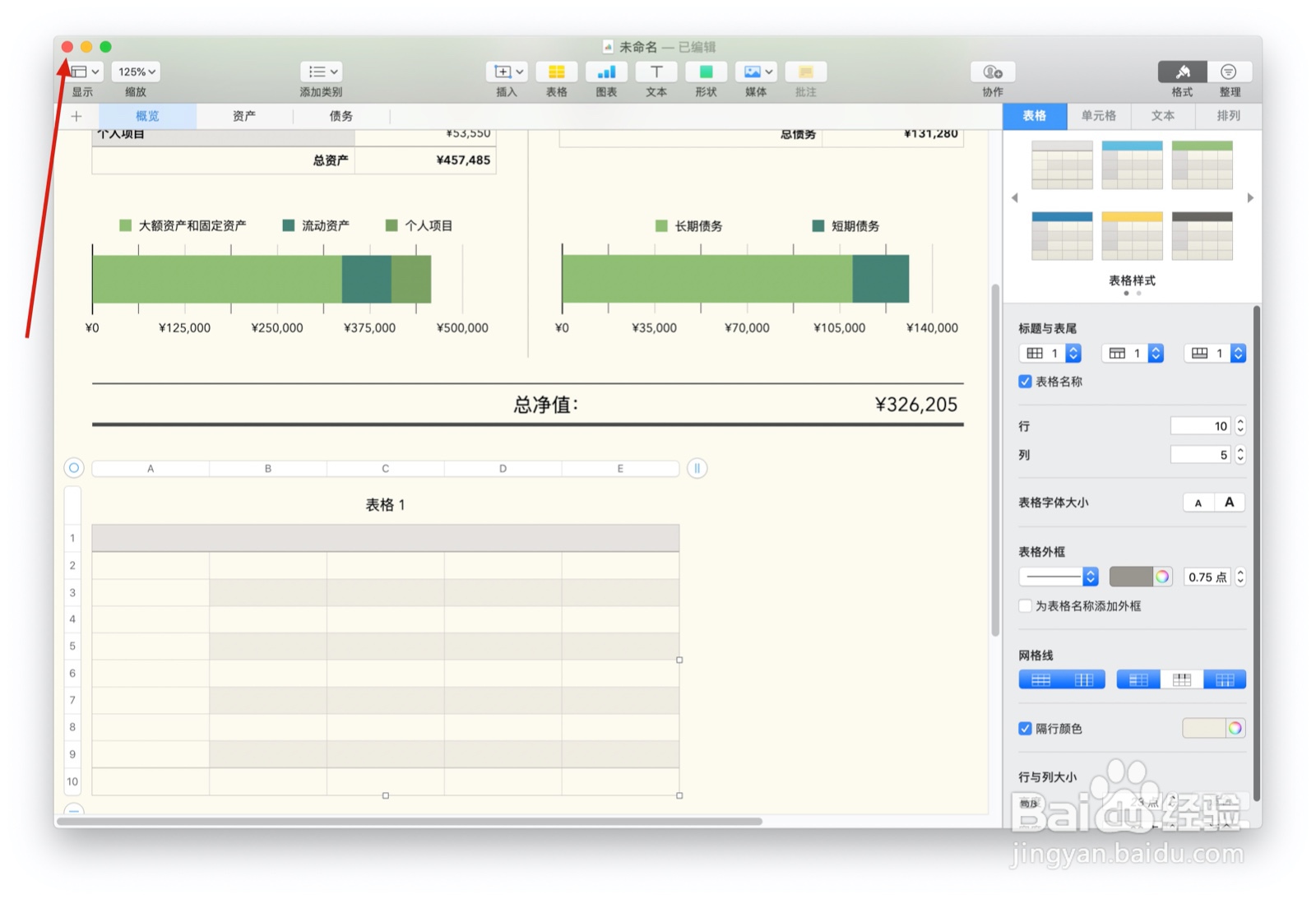
Task: Uncheck the 表格名称 checkbox
Action: tap(1025, 381)
